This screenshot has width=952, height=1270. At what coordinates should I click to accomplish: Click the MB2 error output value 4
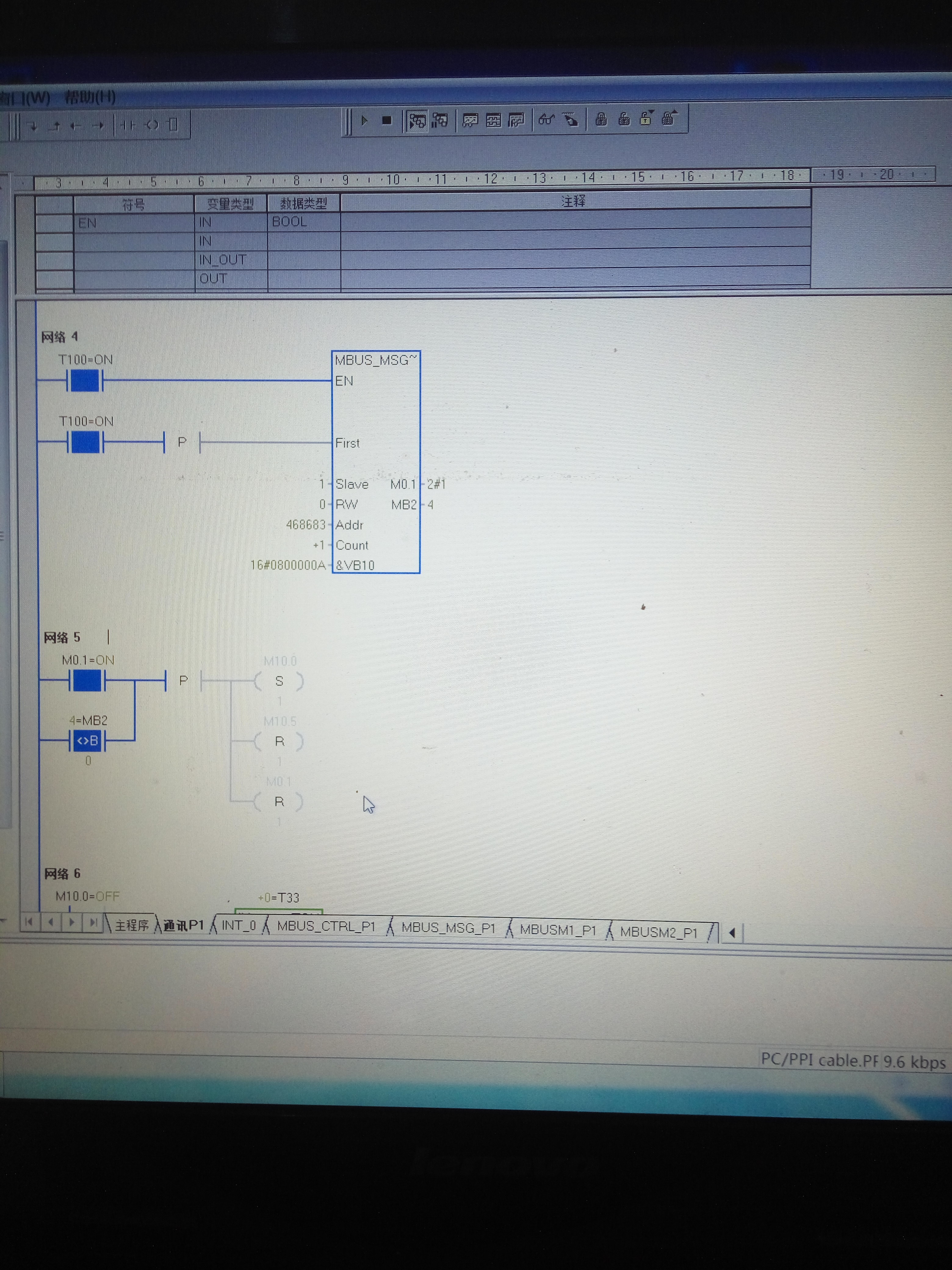[430, 505]
